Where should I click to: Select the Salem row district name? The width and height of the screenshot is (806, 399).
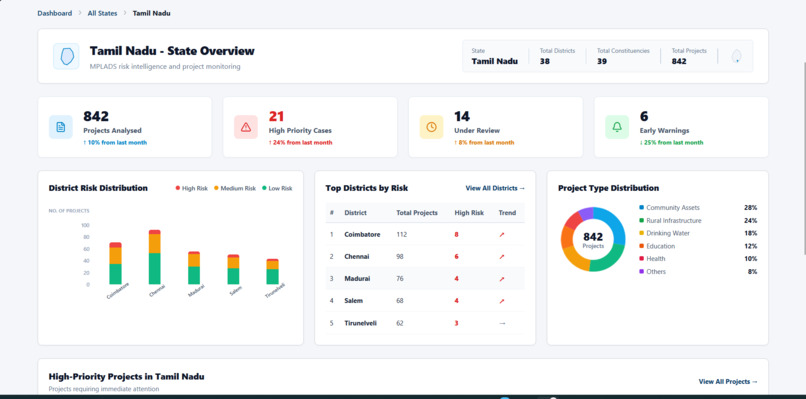354,301
